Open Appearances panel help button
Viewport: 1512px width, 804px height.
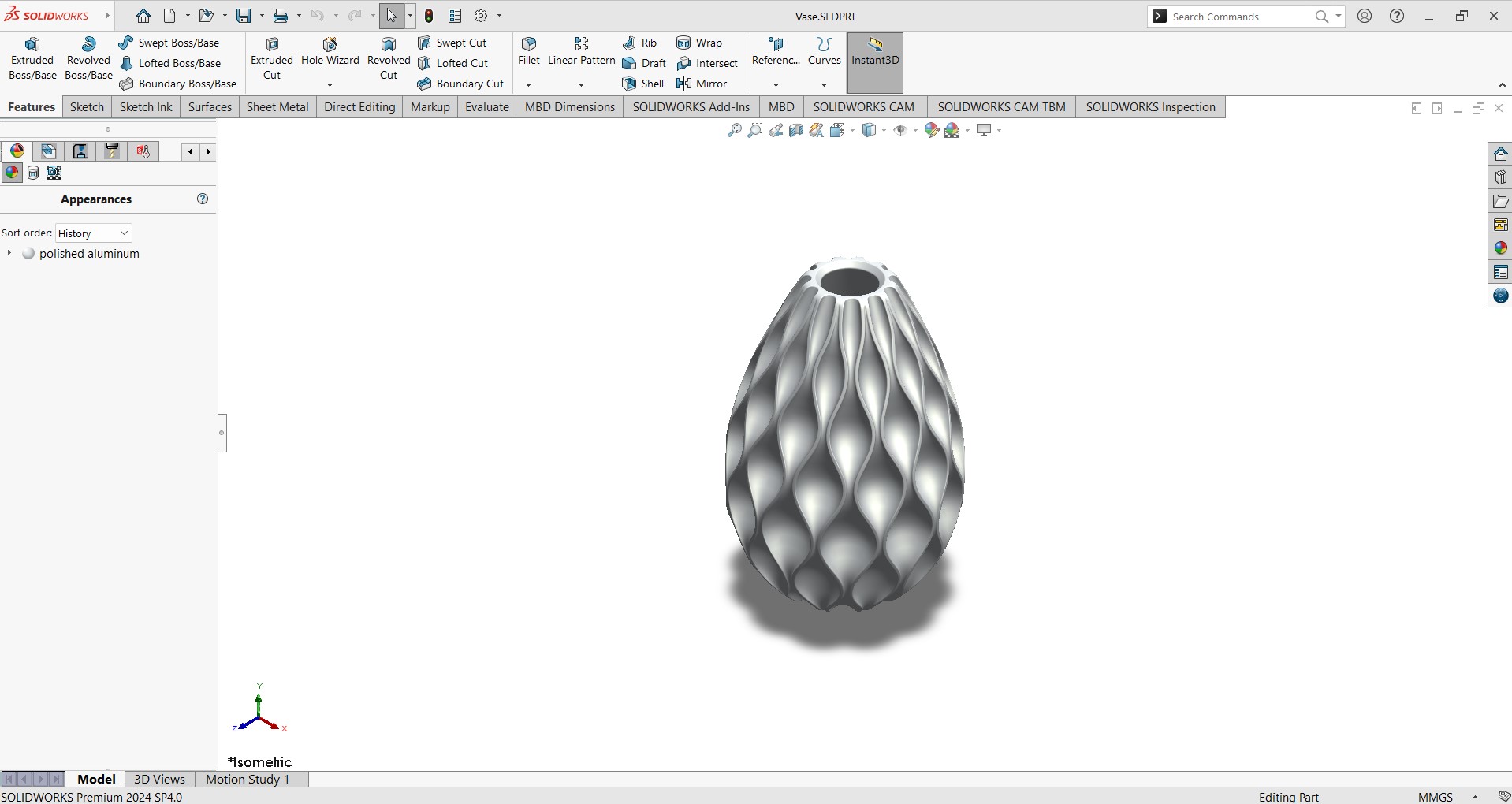[x=203, y=199]
